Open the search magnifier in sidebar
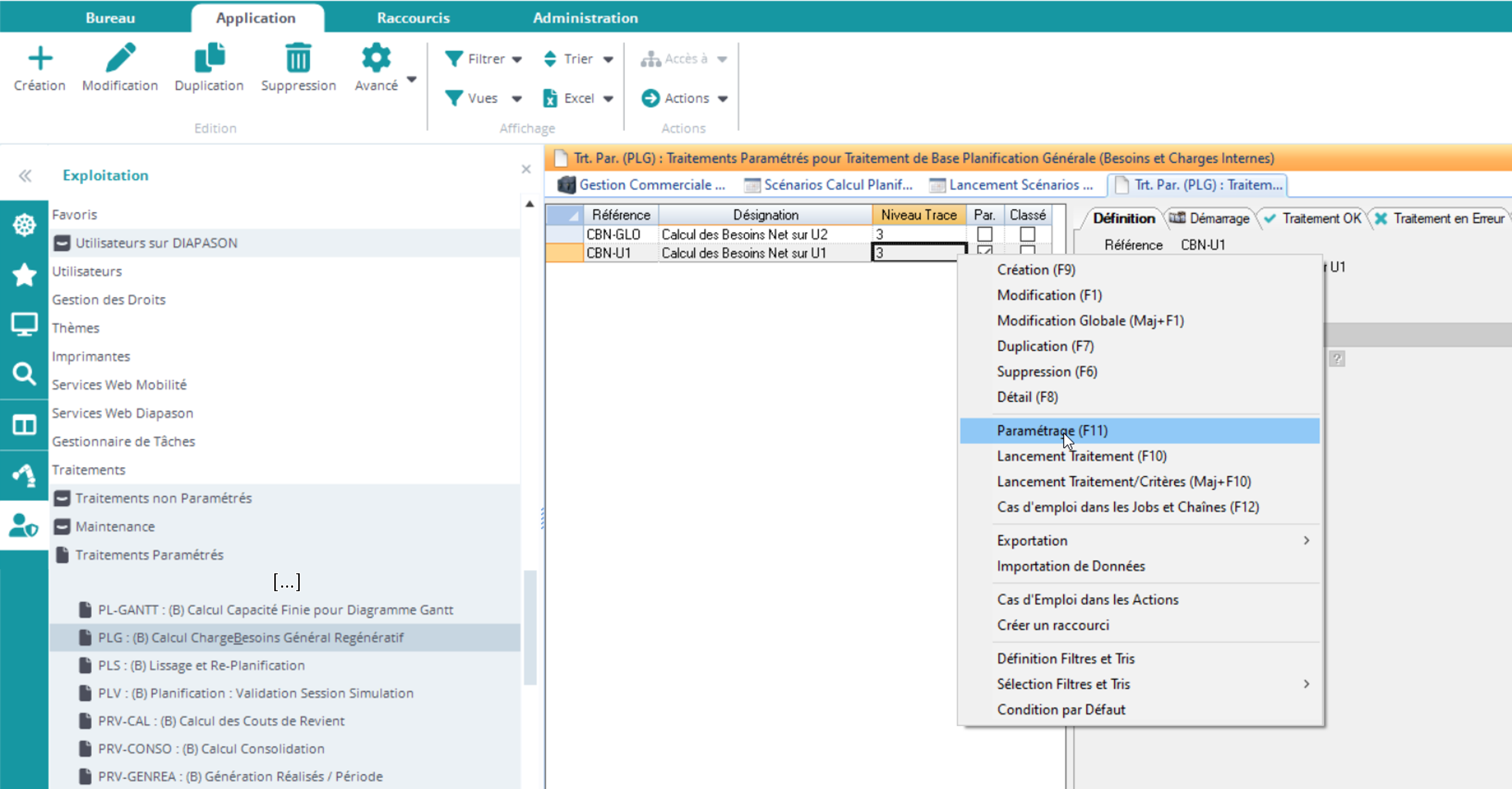1512x789 pixels. [x=24, y=374]
